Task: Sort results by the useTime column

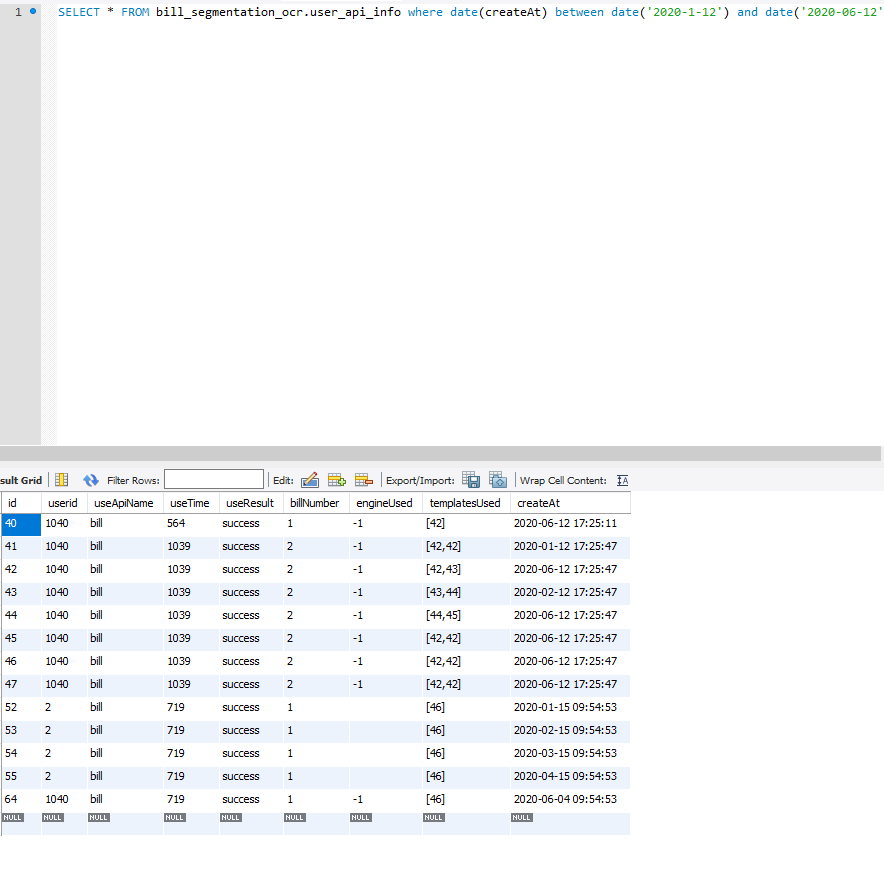Action: [189, 503]
